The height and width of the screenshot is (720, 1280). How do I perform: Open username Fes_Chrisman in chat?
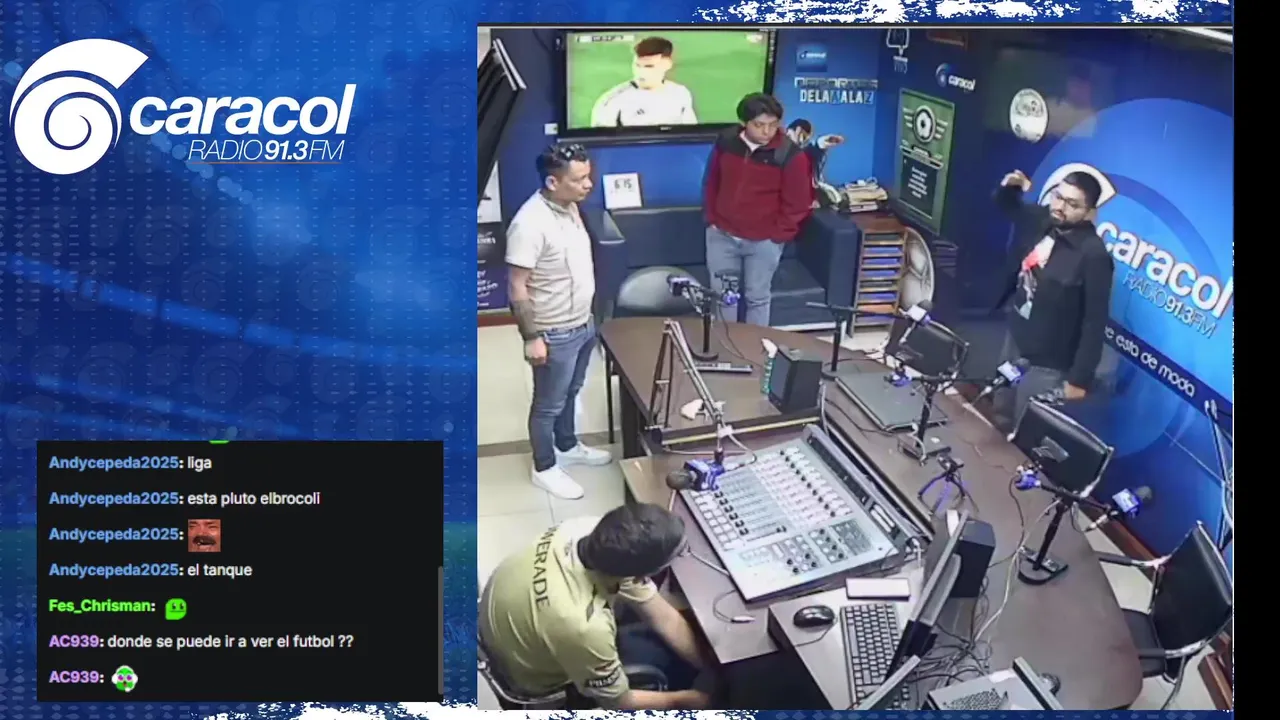pyautogui.click(x=101, y=606)
